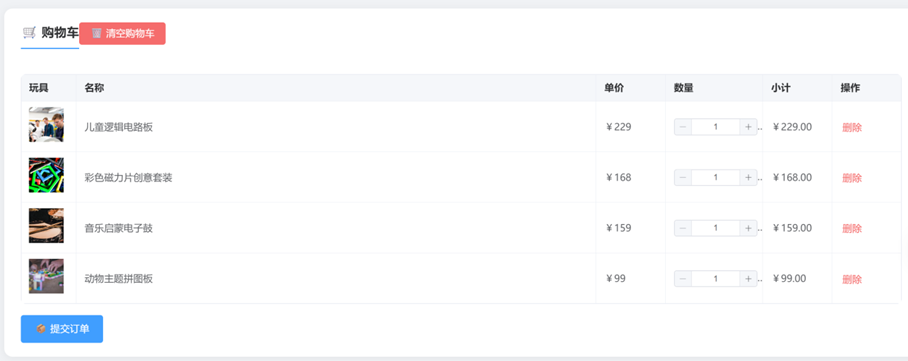Decrease quantity of 动物主题拼图板
The height and width of the screenshot is (361, 908).
[683, 279]
